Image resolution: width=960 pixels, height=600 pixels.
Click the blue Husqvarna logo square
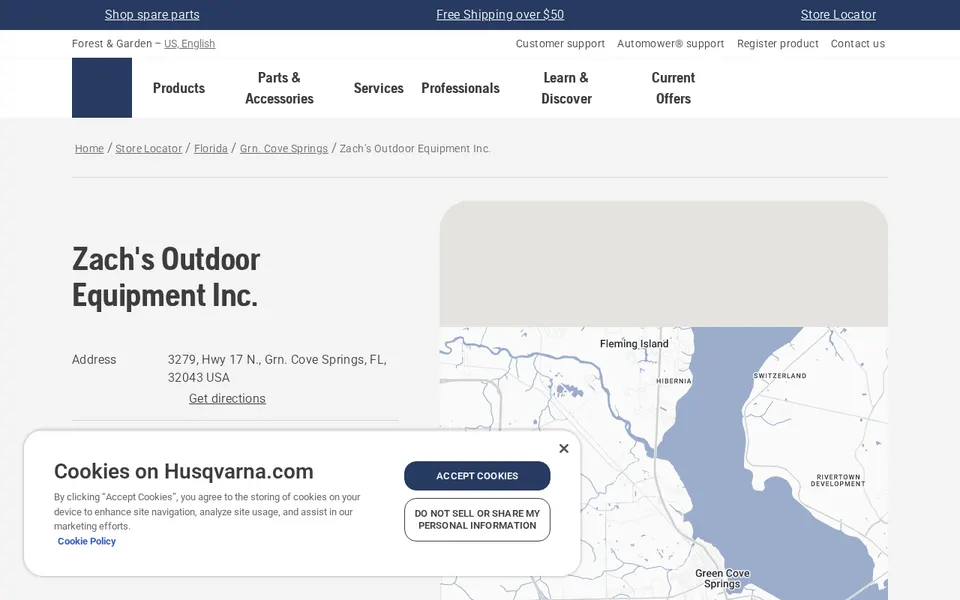[x=102, y=88]
